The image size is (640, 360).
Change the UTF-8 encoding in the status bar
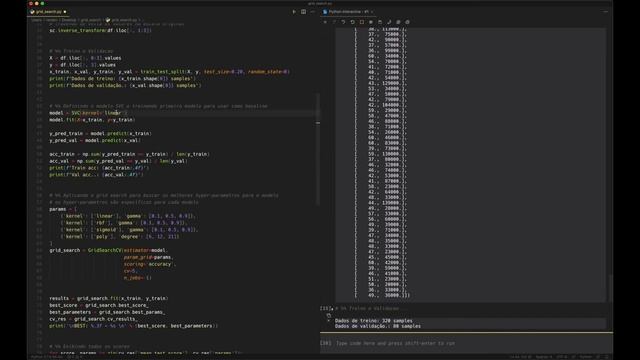click(562, 357)
